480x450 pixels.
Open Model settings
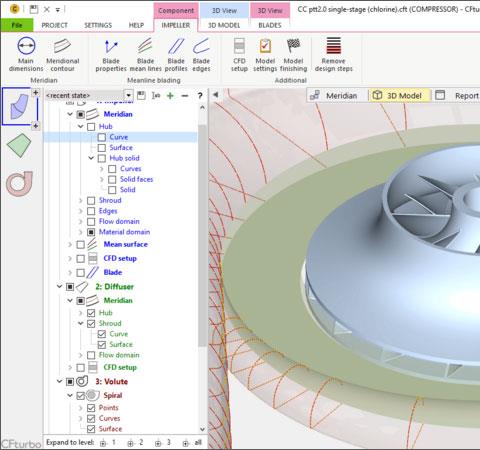265,54
